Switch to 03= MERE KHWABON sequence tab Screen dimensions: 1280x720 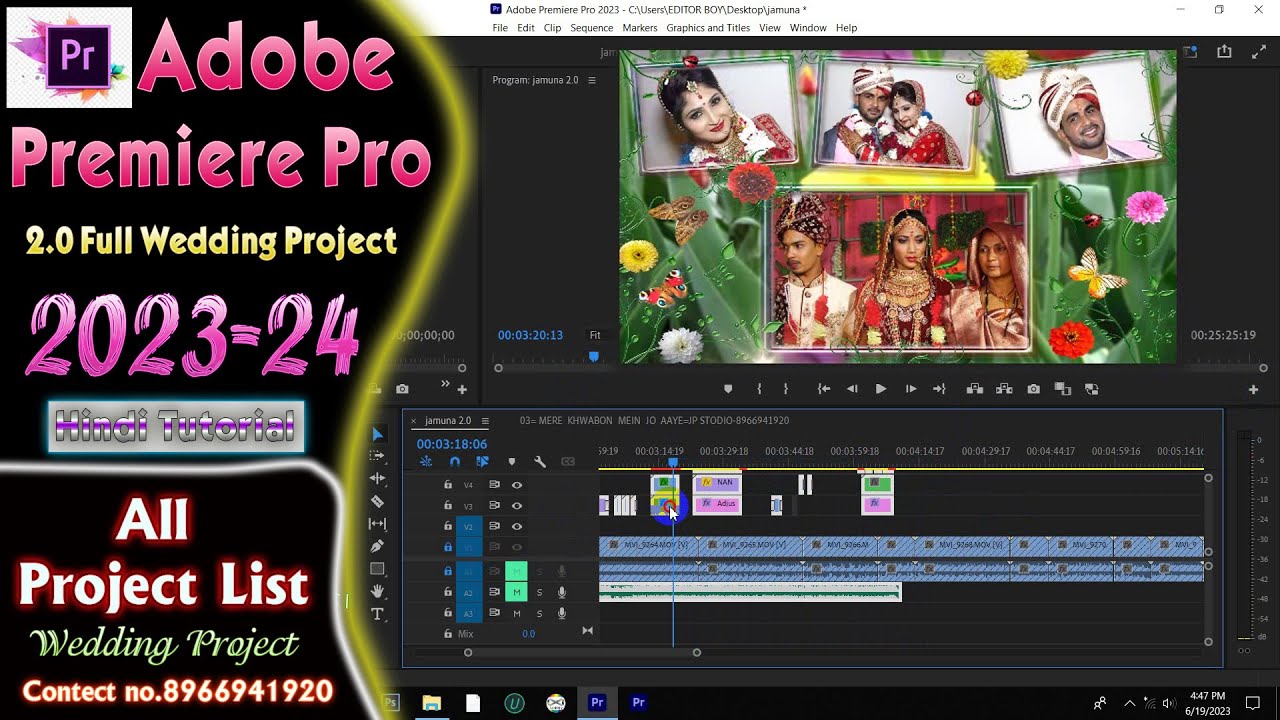tap(654, 421)
